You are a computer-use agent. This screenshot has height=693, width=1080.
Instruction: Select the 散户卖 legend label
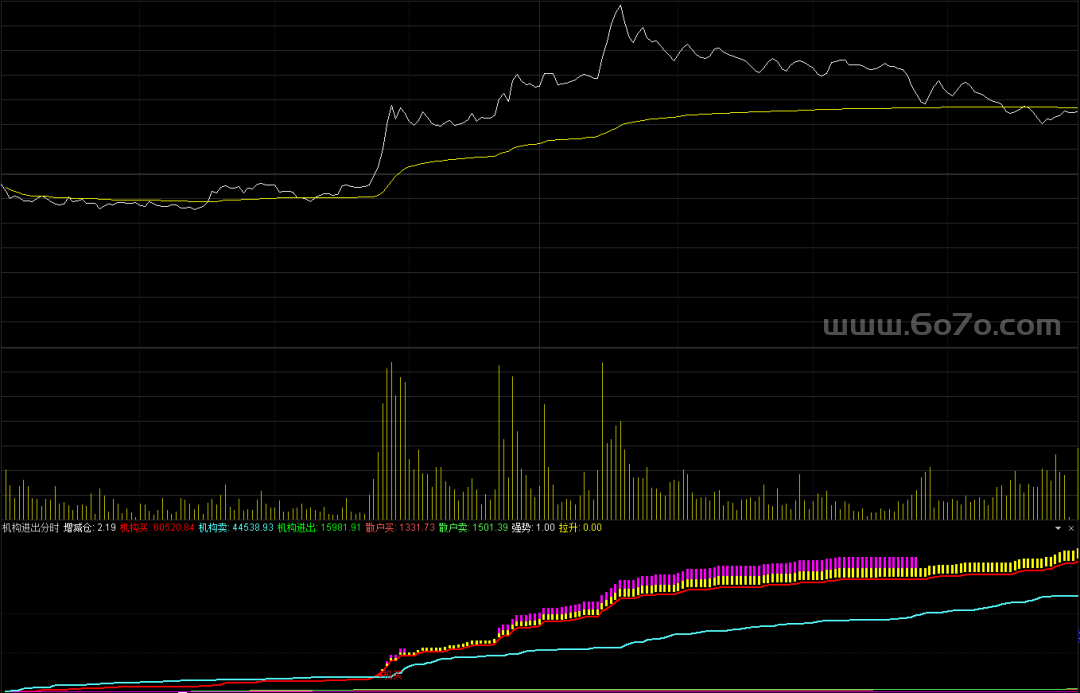click(x=473, y=527)
